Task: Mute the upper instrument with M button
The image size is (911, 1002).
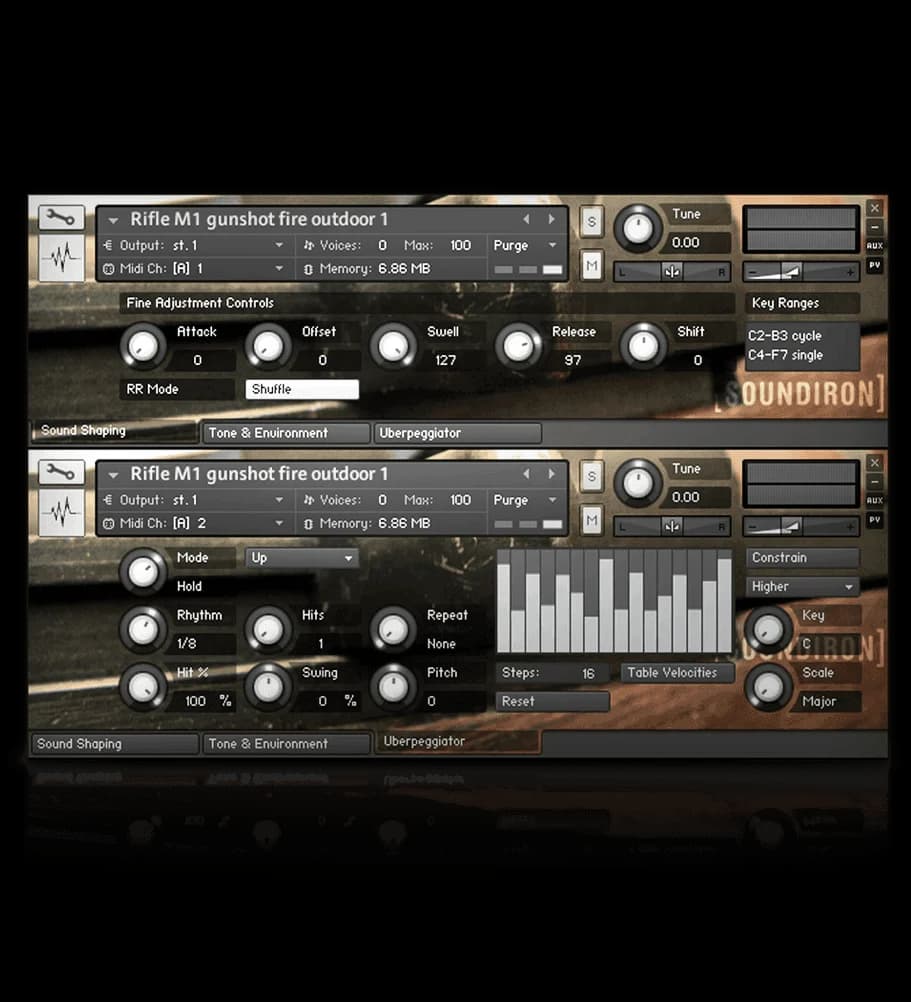Action: pyautogui.click(x=592, y=264)
